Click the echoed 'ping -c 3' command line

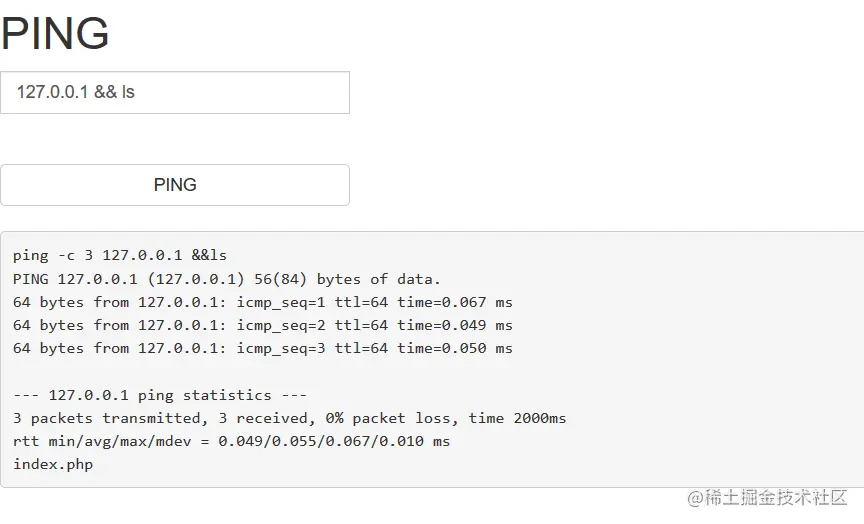click(x=120, y=256)
